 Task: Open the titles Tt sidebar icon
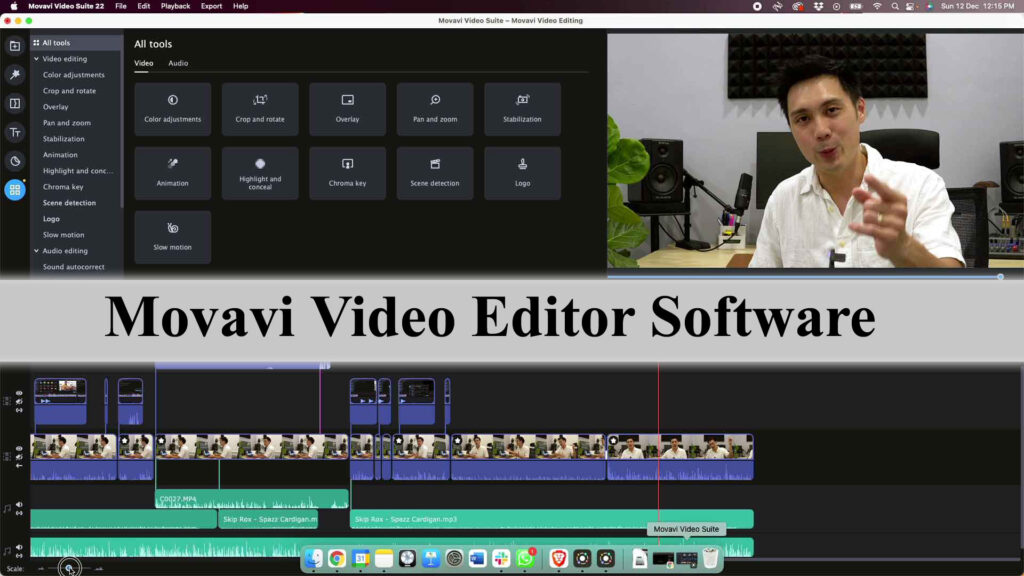[14, 132]
